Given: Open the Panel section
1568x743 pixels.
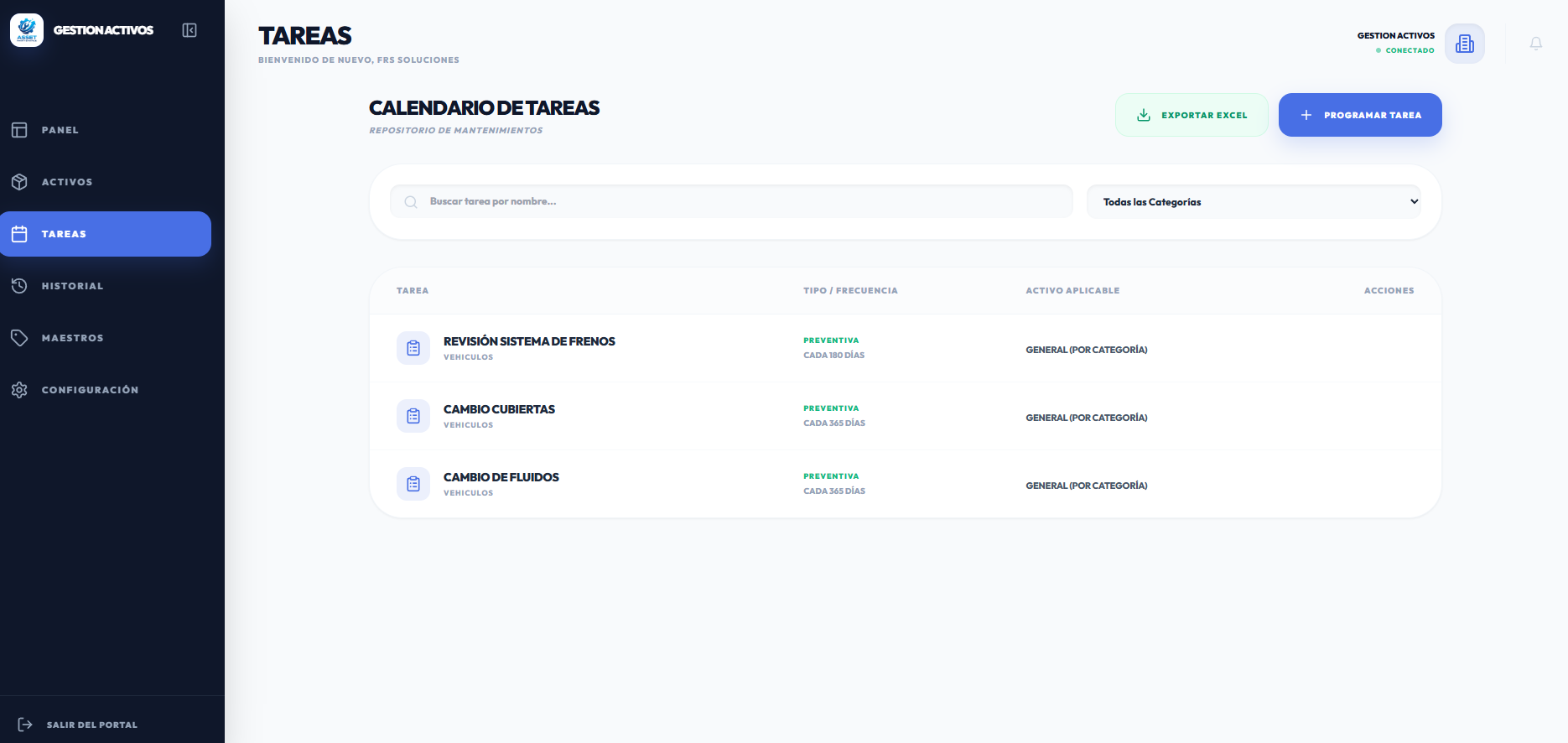Looking at the screenshot, I should point(60,130).
